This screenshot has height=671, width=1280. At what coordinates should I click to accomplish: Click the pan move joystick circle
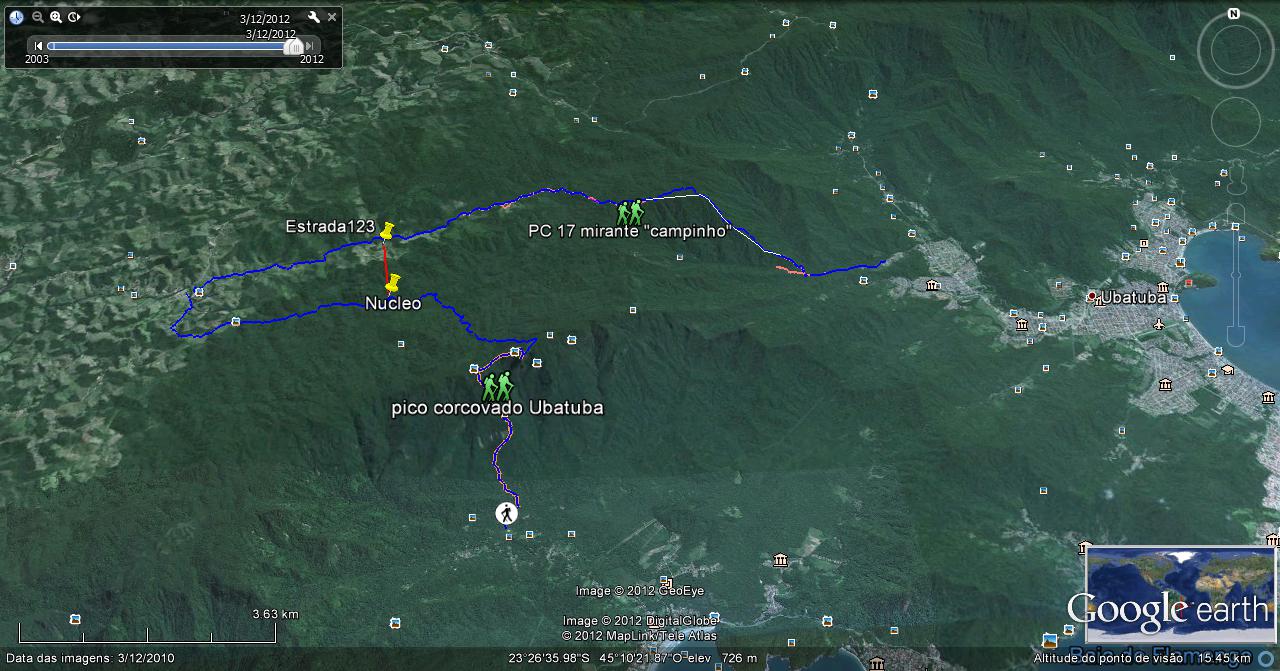1235,122
